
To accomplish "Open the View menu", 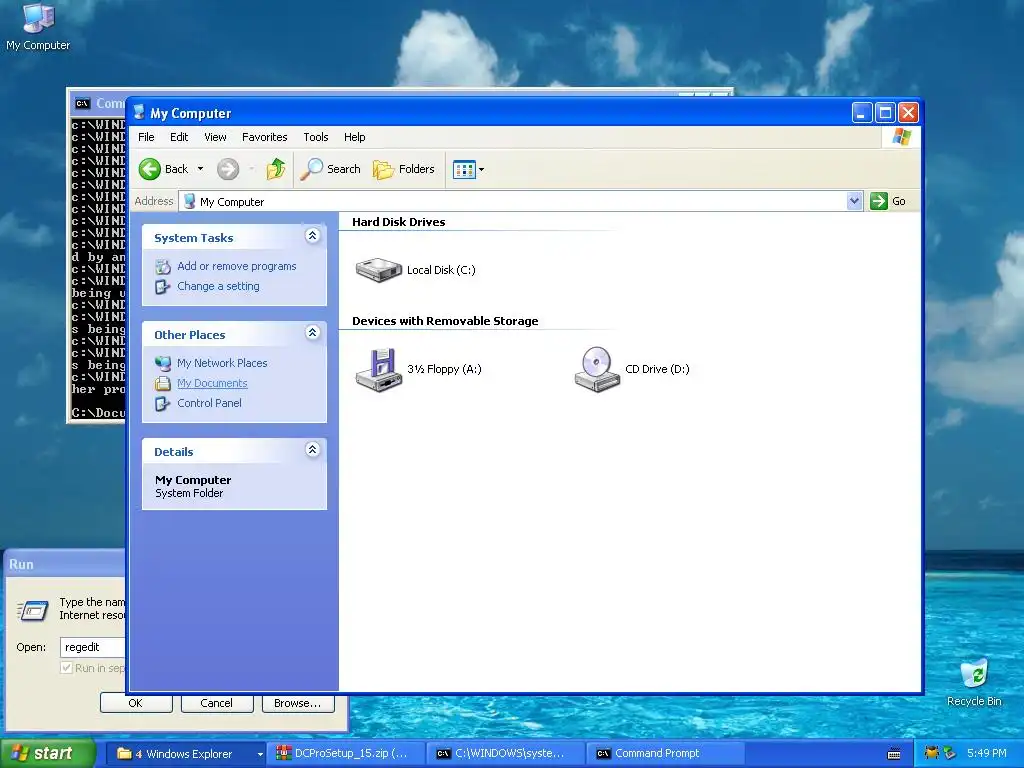I will [x=215, y=137].
